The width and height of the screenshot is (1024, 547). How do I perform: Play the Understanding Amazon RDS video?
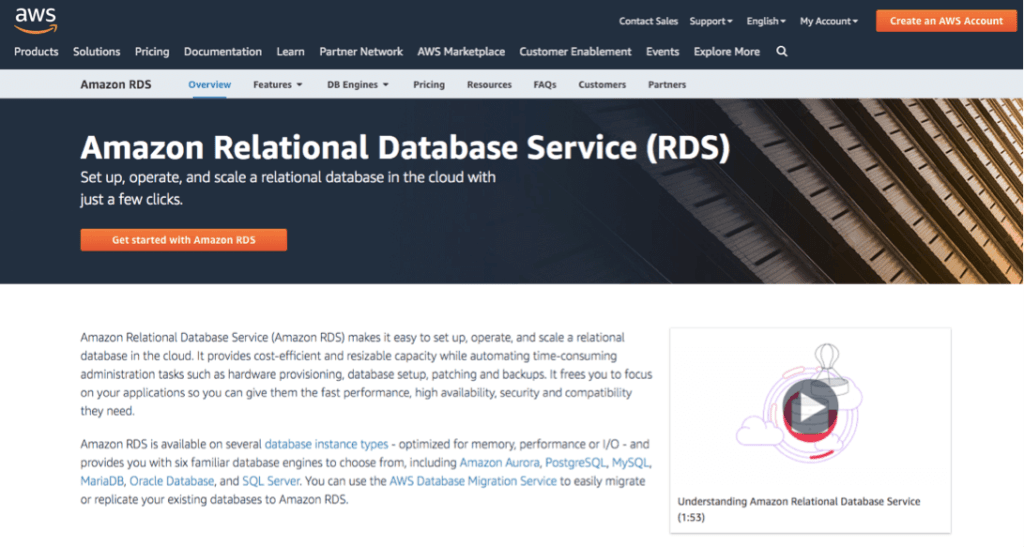pyautogui.click(x=810, y=407)
